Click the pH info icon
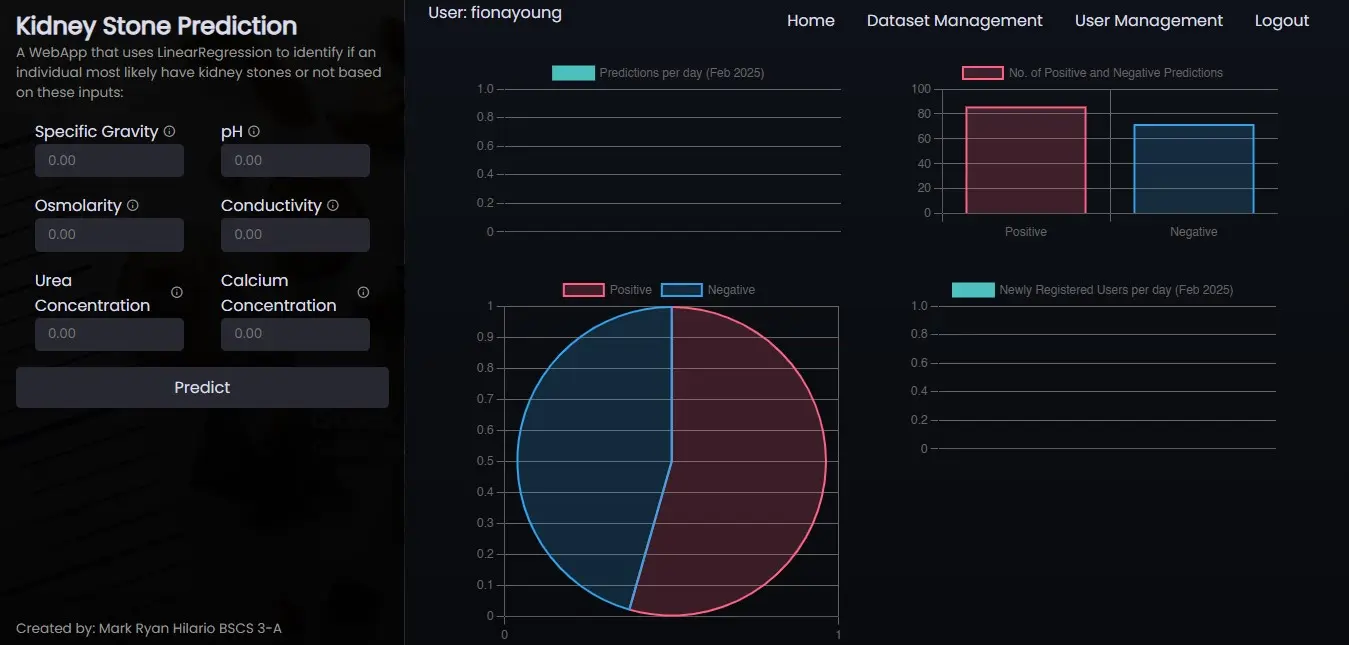The image size is (1349, 645). 254,132
